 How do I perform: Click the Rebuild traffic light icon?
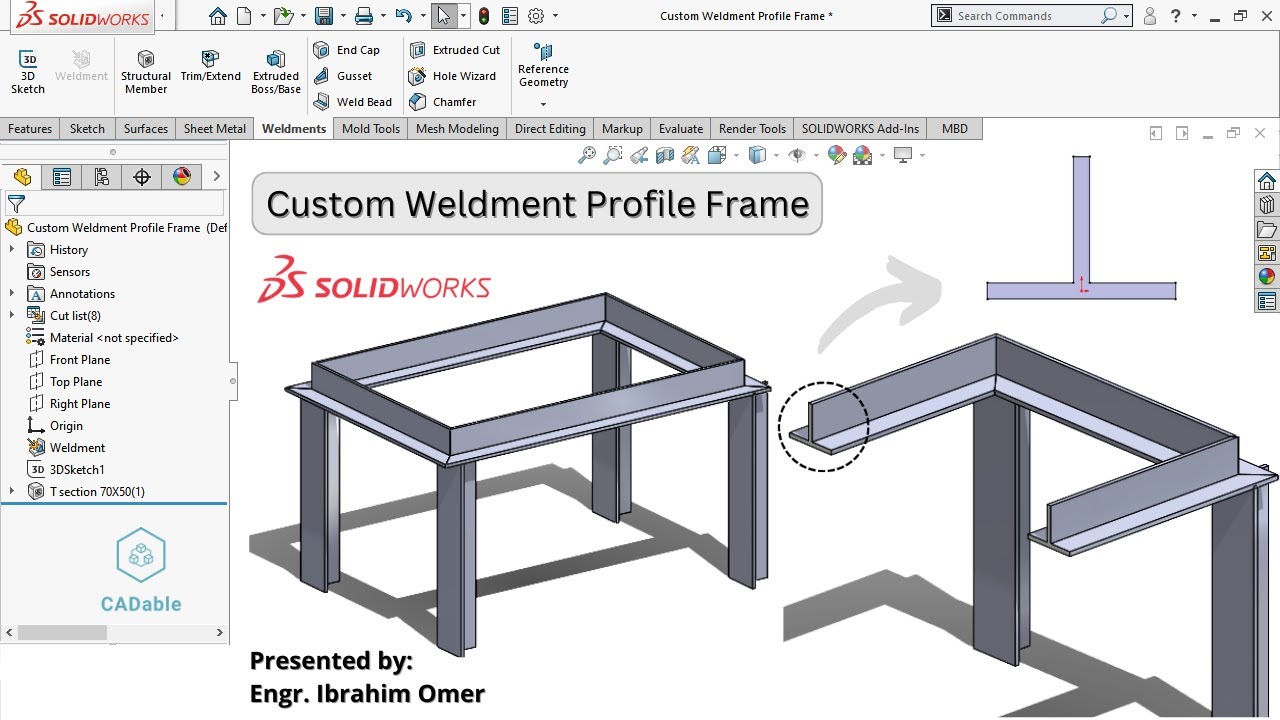point(484,16)
